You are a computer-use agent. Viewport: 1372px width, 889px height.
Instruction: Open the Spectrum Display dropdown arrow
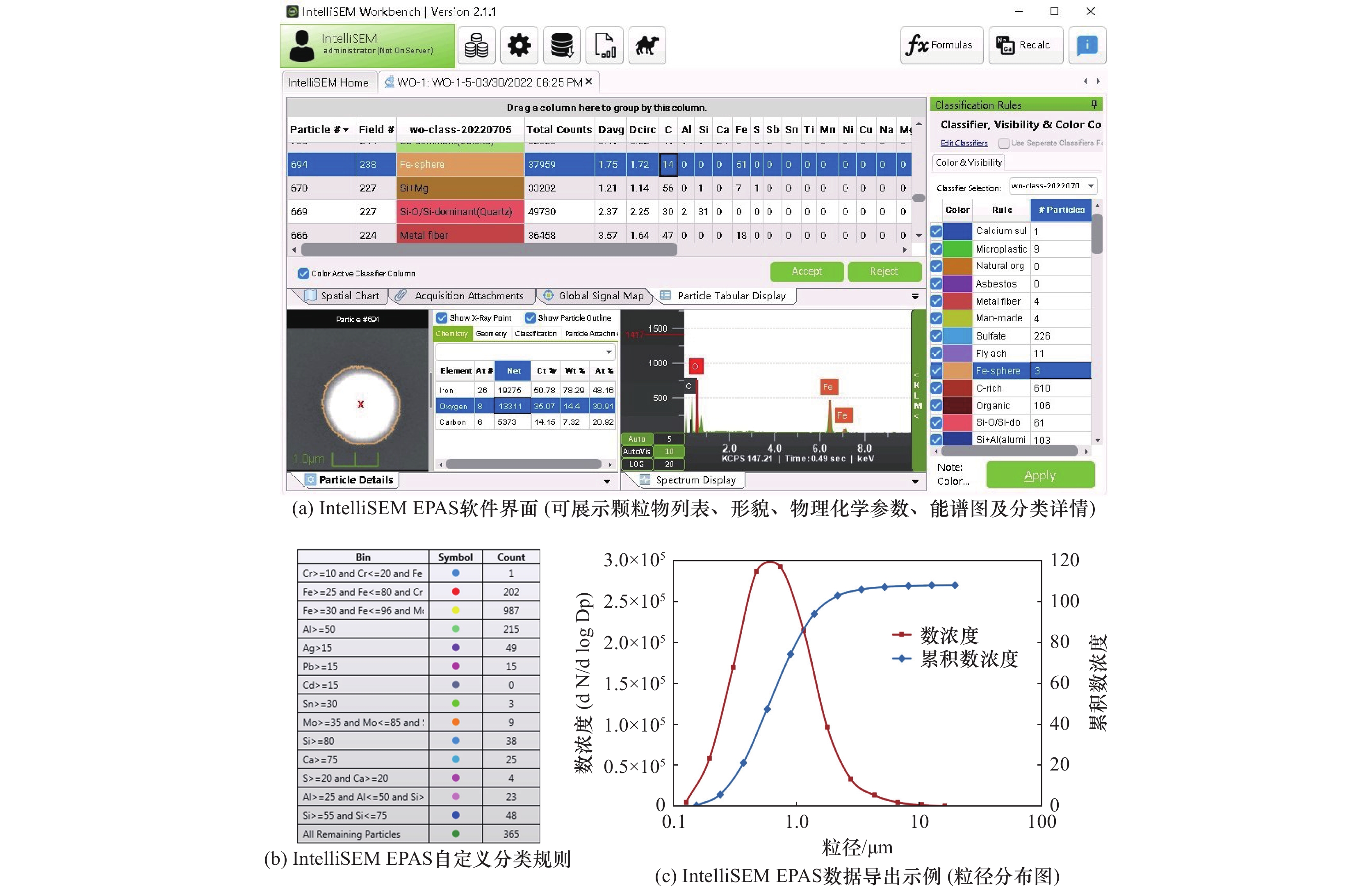pyautogui.click(x=915, y=481)
